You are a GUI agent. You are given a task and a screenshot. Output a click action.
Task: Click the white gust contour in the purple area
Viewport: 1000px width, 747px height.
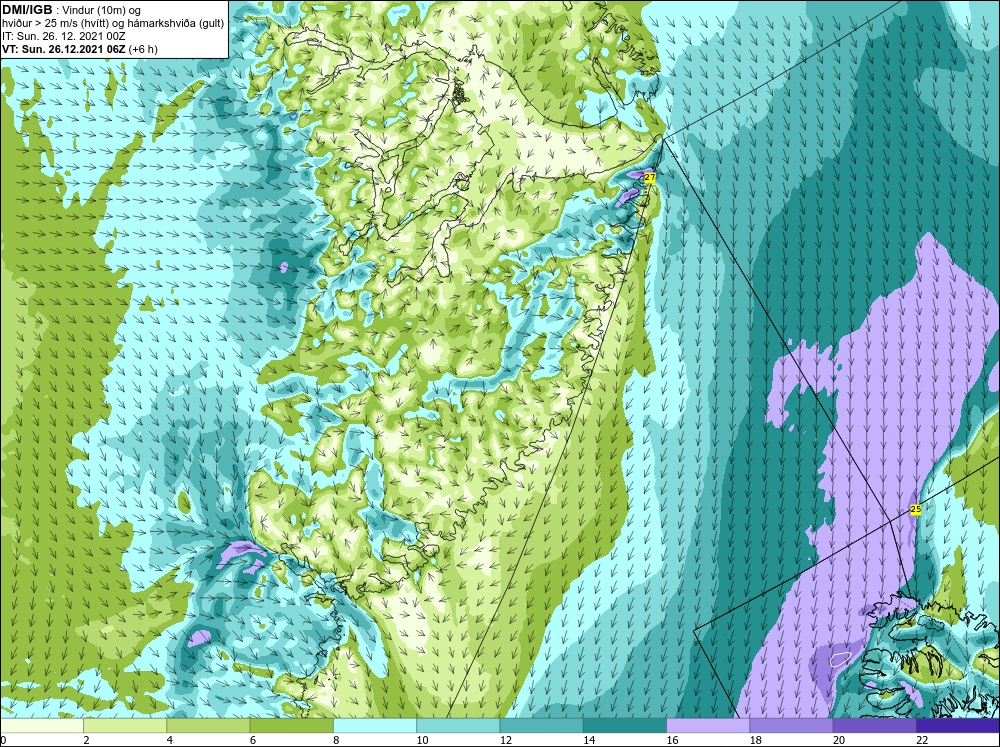(x=839, y=658)
